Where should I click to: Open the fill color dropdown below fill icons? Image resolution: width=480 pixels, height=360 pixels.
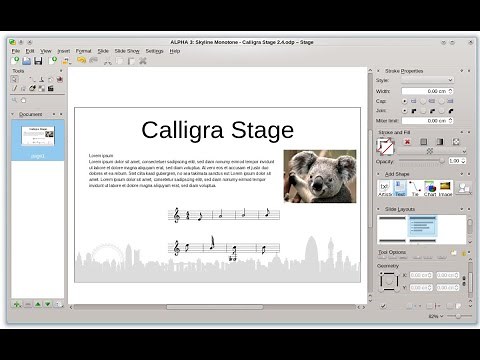[x=432, y=151]
